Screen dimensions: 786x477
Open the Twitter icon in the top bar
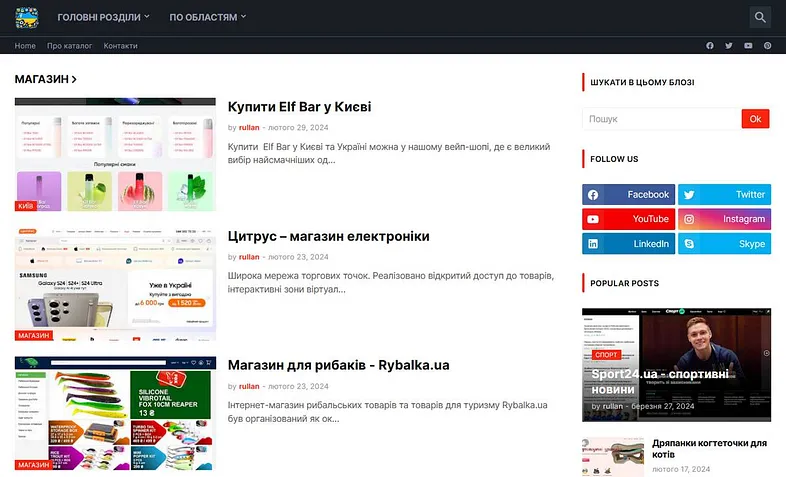click(x=729, y=46)
